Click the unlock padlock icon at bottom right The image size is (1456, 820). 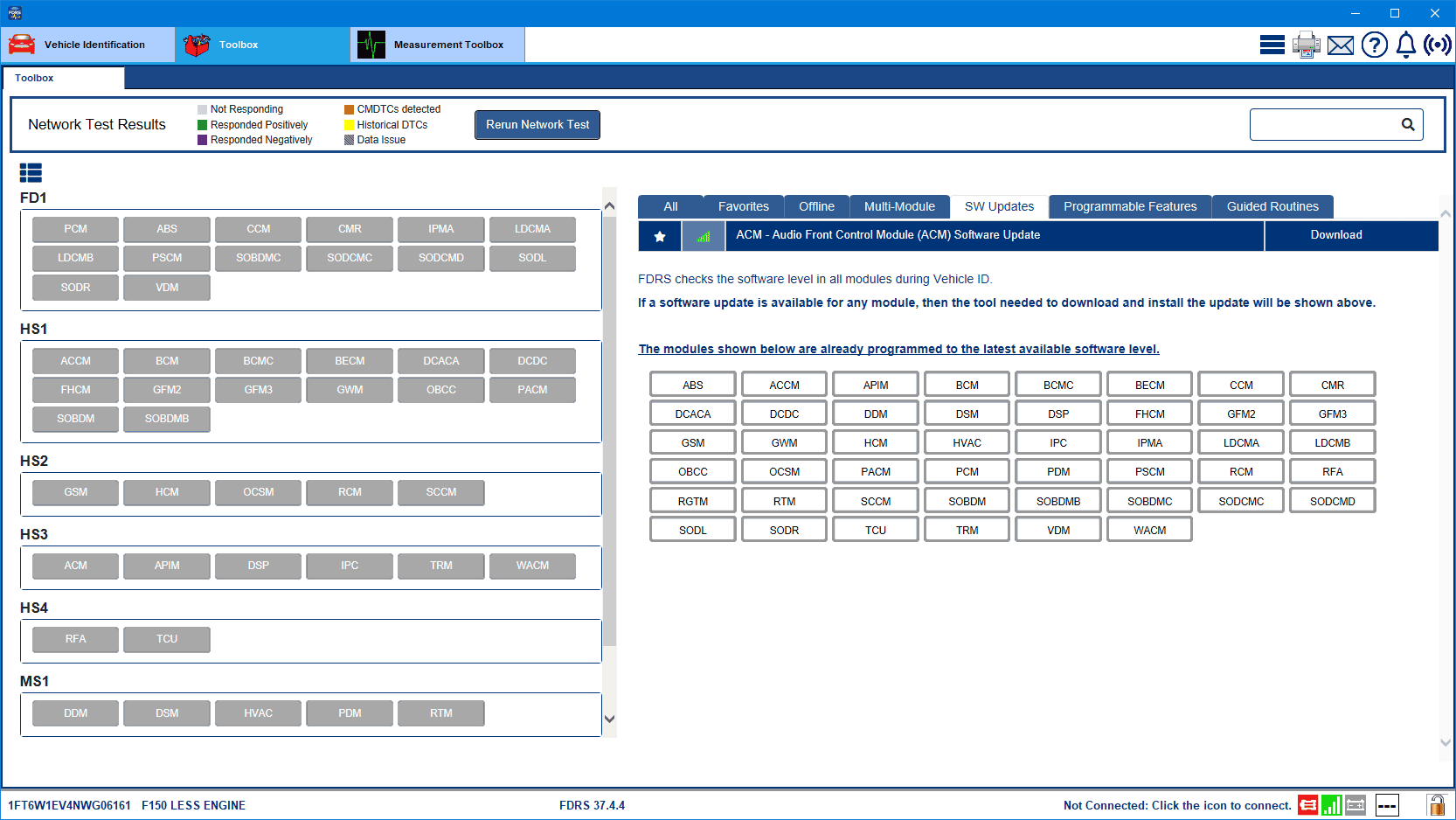coord(1436,805)
